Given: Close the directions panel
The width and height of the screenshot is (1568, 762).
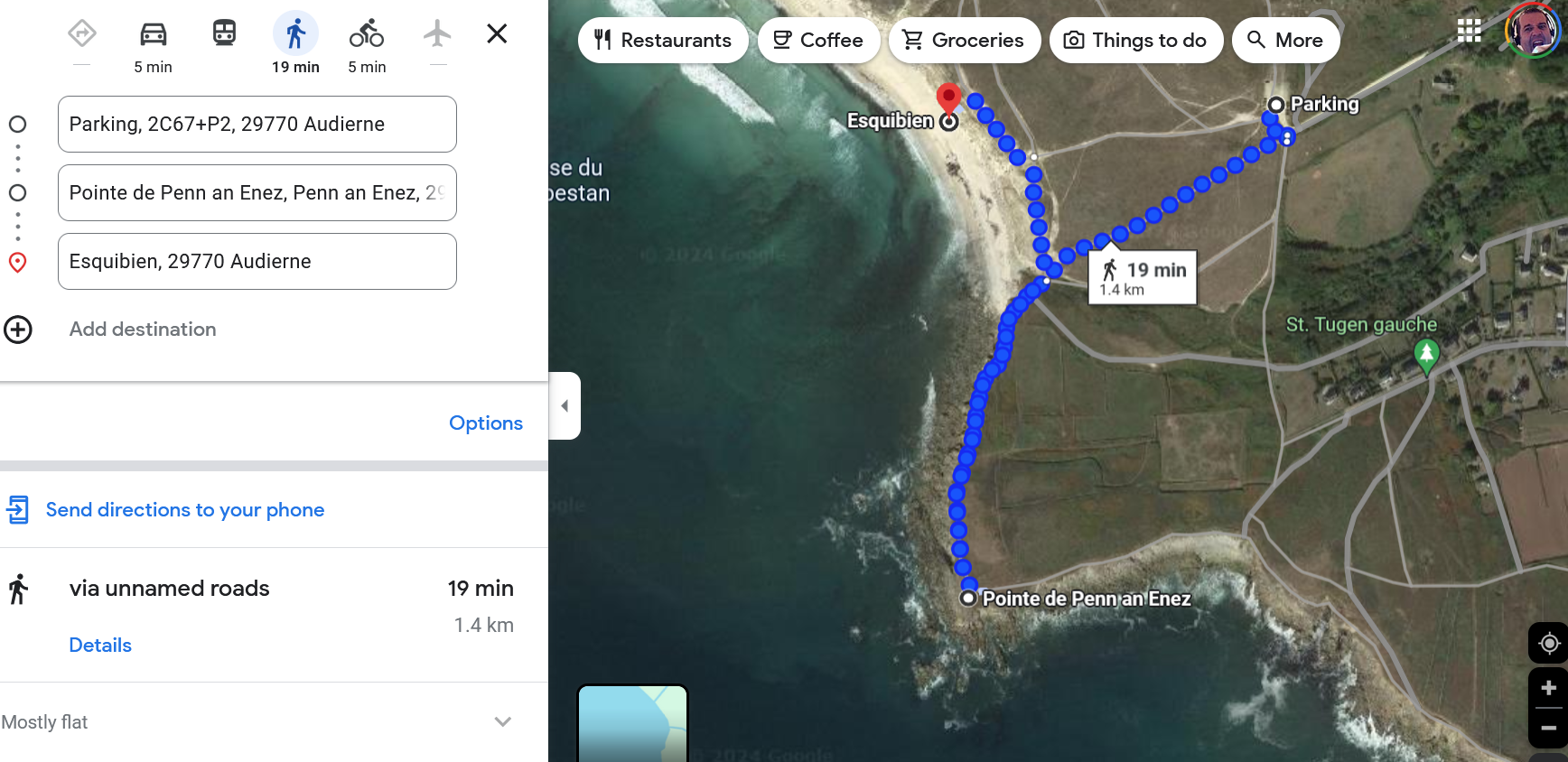Looking at the screenshot, I should (497, 34).
